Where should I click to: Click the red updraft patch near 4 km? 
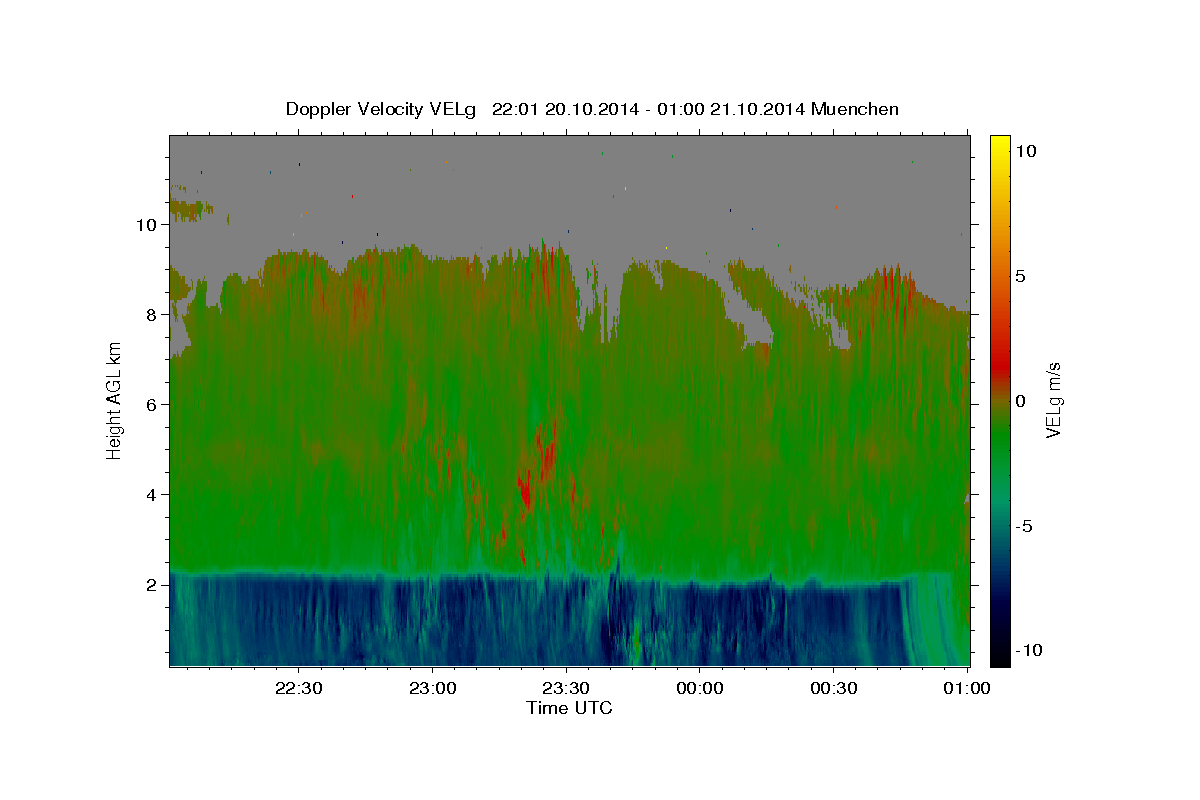point(526,490)
